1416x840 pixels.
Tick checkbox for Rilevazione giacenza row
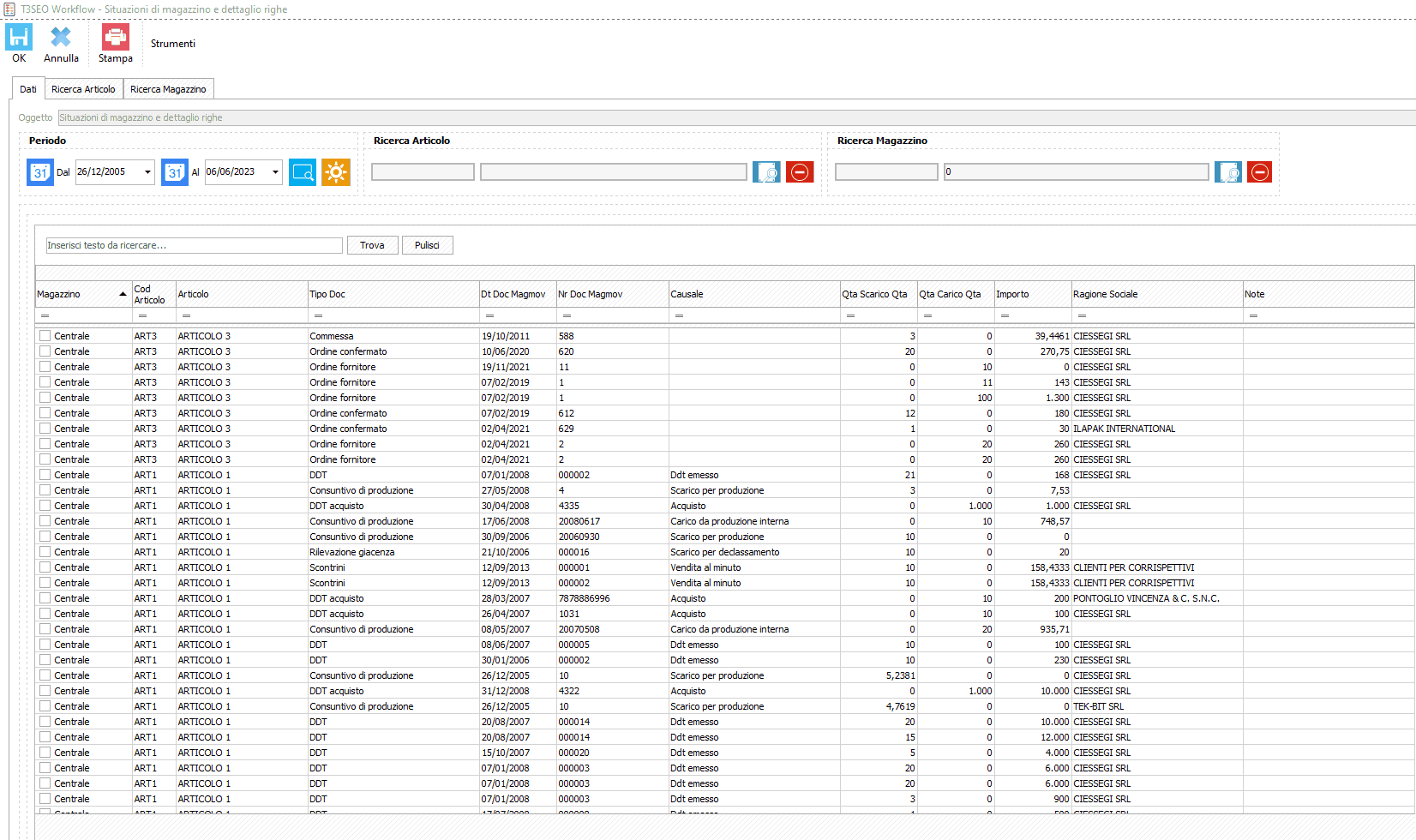pyautogui.click(x=45, y=552)
